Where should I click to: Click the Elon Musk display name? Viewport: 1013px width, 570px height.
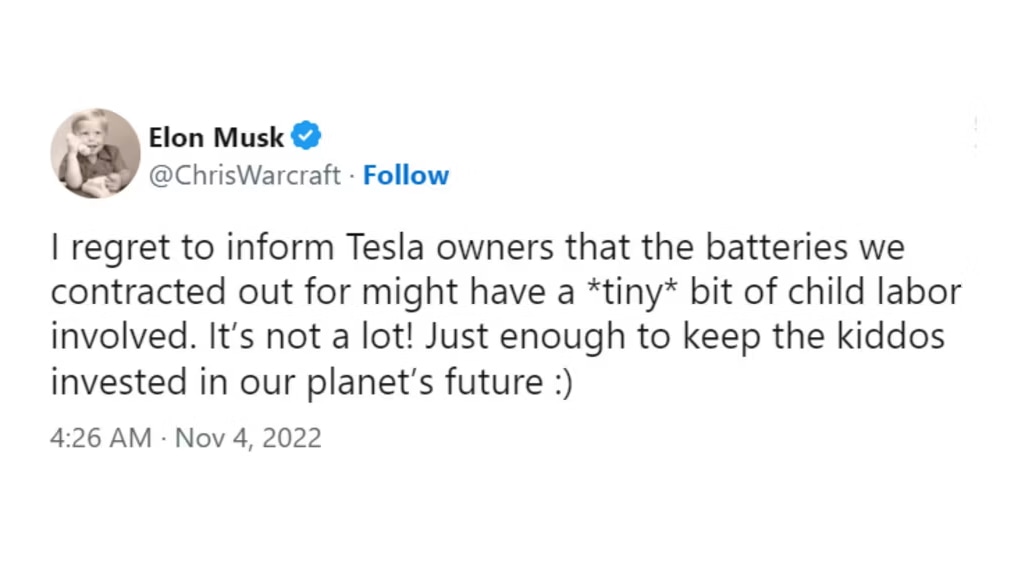(x=216, y=137)
